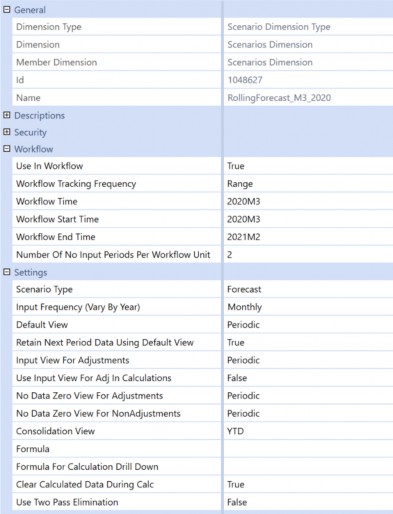
Task: Select the Workflow Start Time label
Action: click(57, 219)
